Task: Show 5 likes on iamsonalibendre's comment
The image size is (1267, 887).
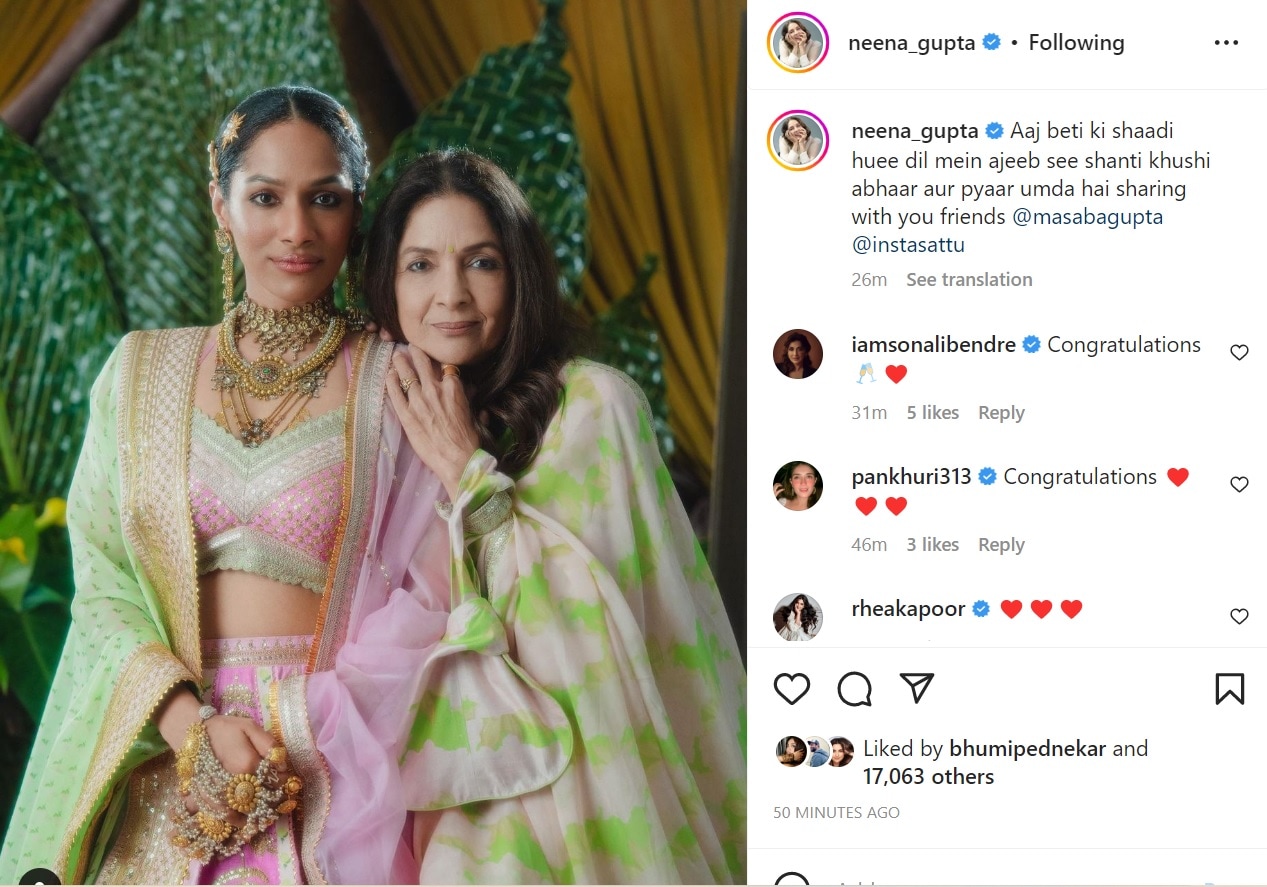Action: tap(933, 413)
